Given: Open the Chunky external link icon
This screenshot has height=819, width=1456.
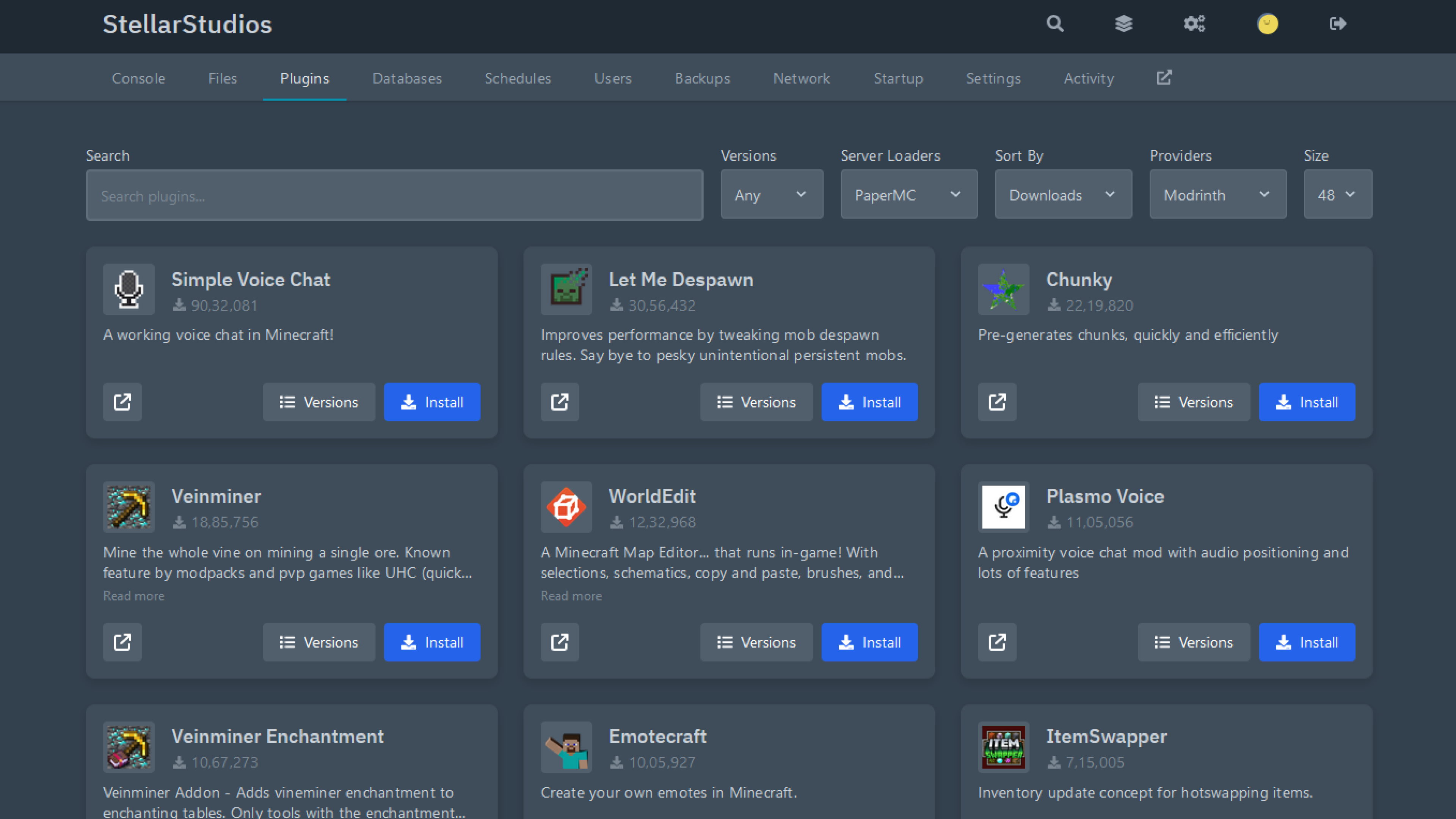Looking at the screenshot, I should pos(997,402).
